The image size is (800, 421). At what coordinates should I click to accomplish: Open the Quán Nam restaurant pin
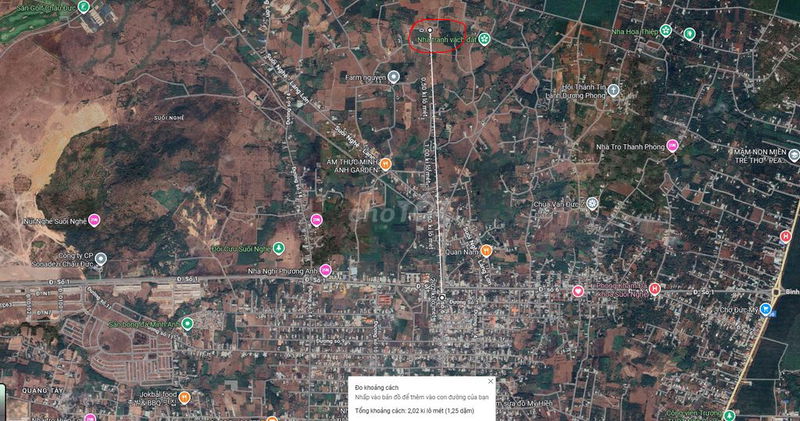tap(486, 251)
